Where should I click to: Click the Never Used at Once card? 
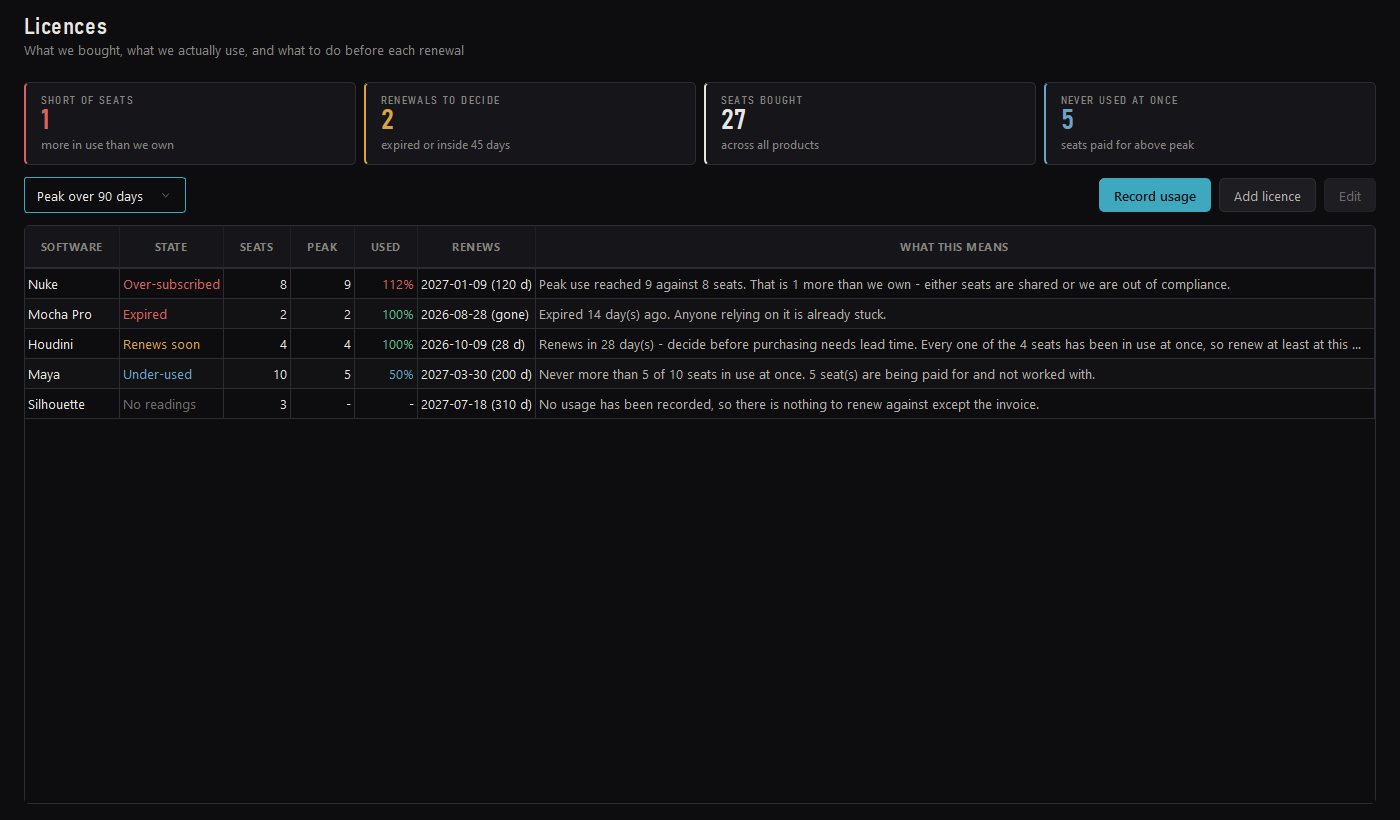[x=1210, y=123]
